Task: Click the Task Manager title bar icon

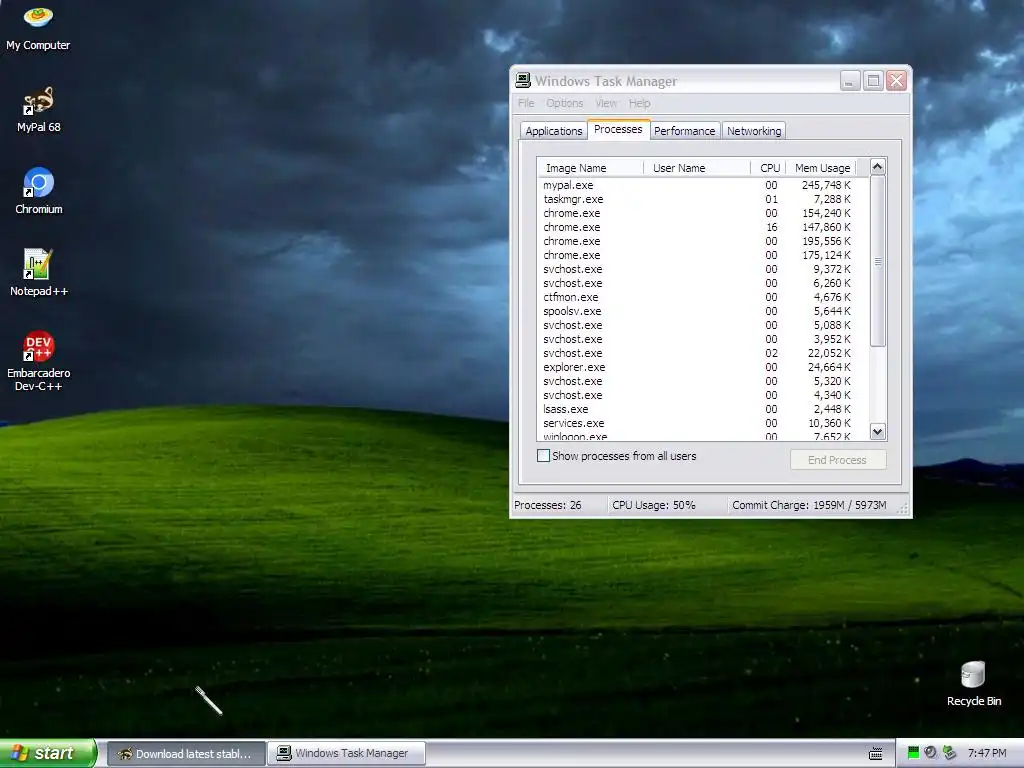Action: 523,81
